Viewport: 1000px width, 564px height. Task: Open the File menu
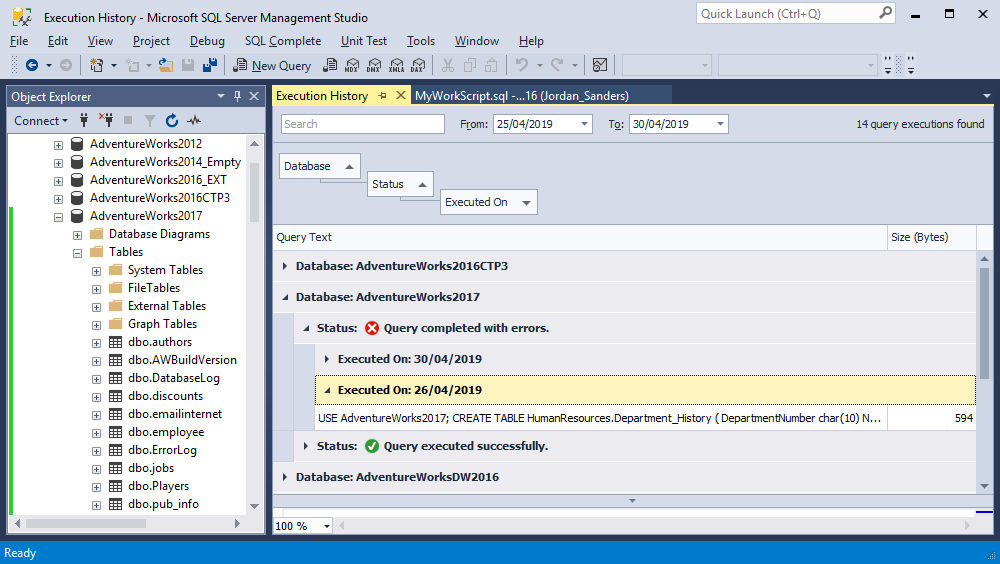(x=19, y=41)
